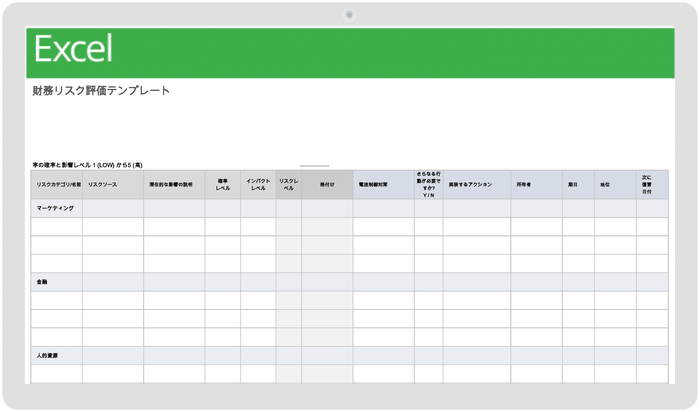
Task: Select the 実施するアクション column header
Action: [477, 184]
